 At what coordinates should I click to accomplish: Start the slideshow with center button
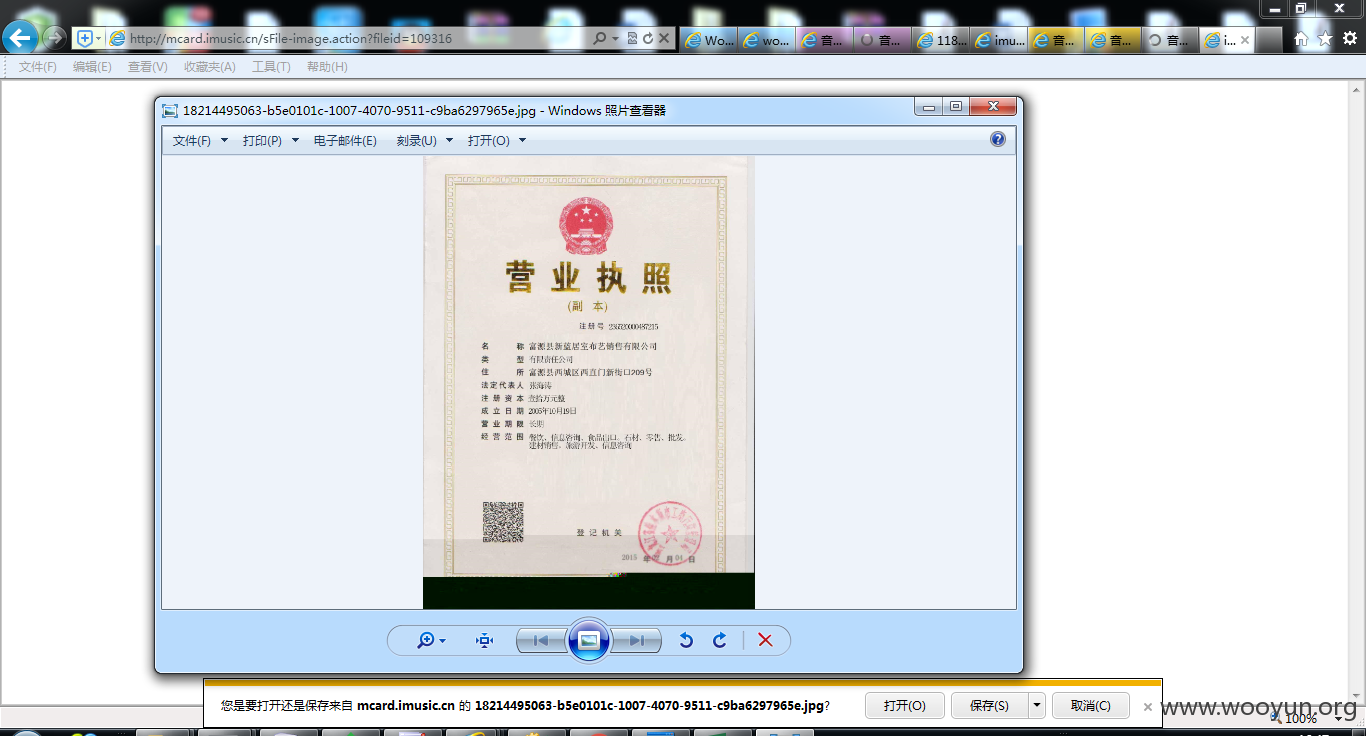pyautogui.click(x=589, y=640)
